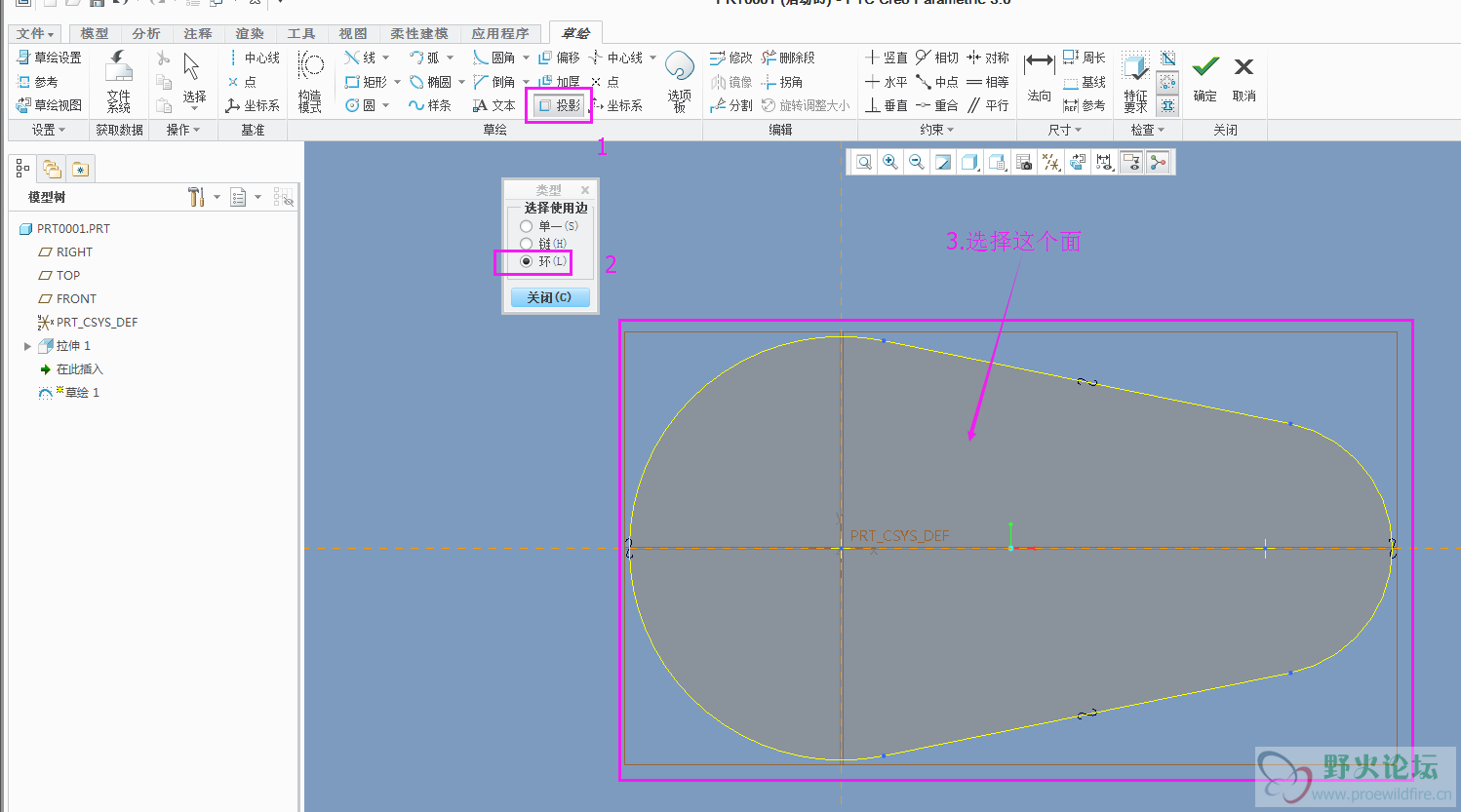Open the 矩形 (Rectangle) dropdown arrow
Image resolution: width=1461 pixels, height=812 pixels.
[x=397, y=82]
